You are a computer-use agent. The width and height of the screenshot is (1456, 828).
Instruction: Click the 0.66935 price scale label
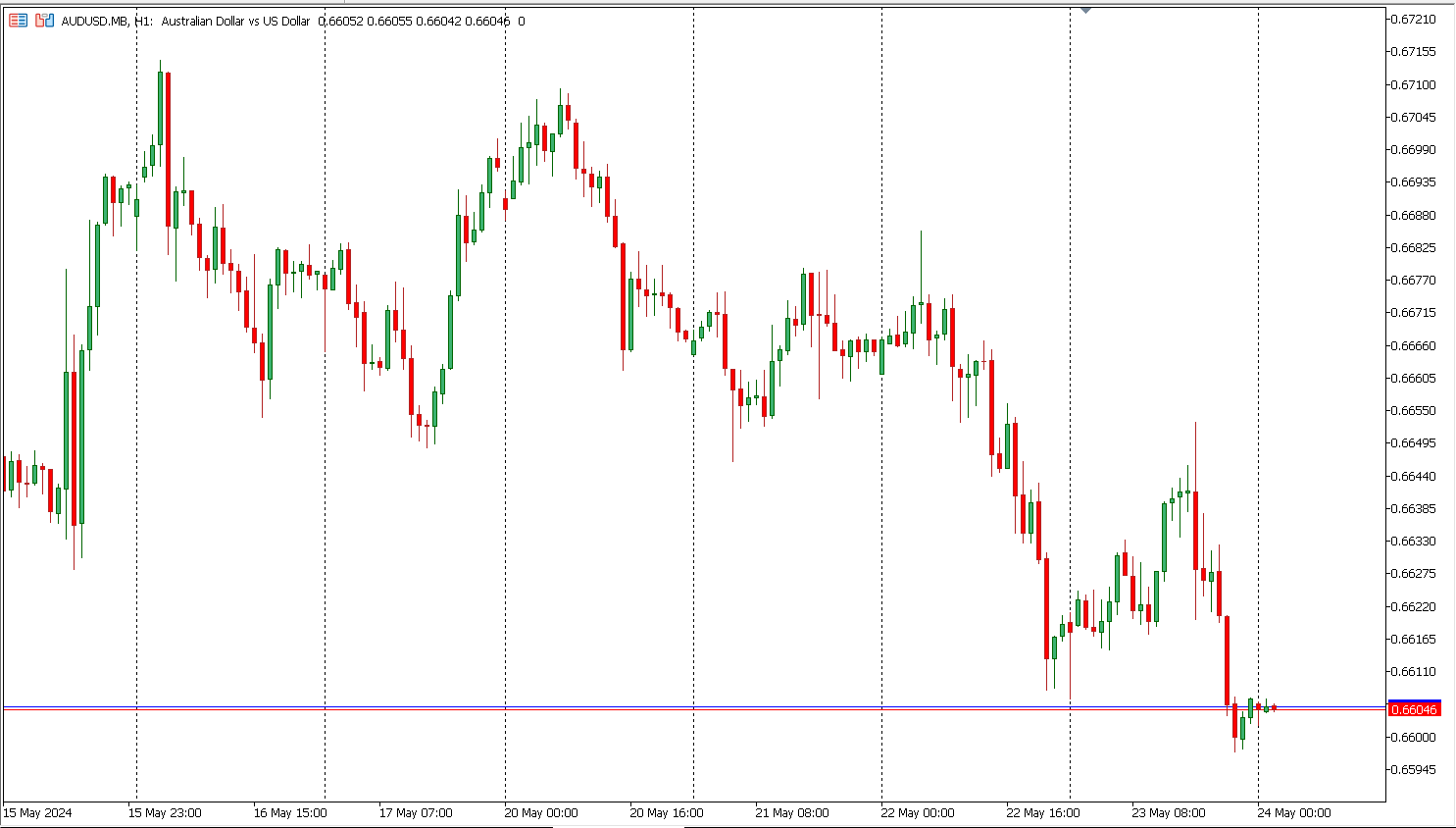1414,182
